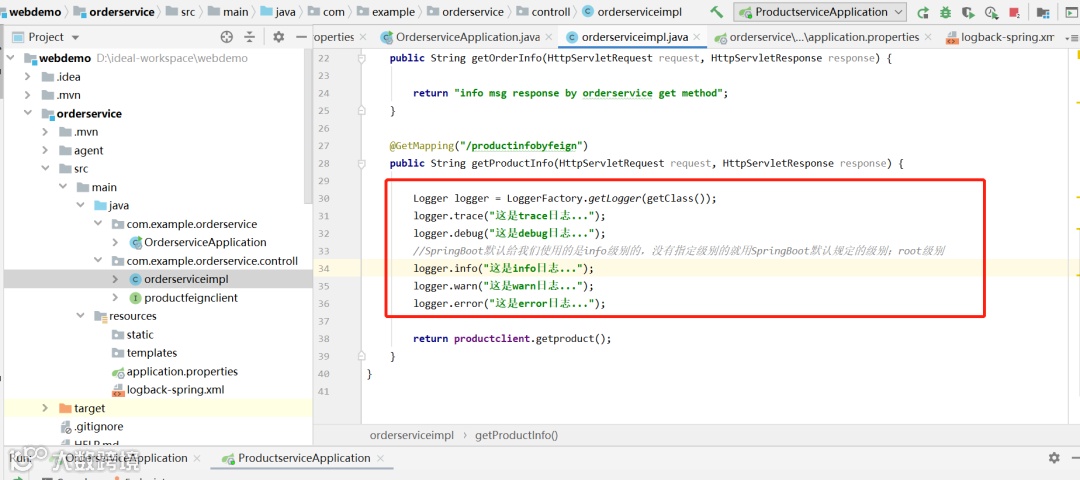Click the orderserviceimpl breadcrumb below editor
Image resolution: width=1080 pixels, height=480 pixels.
412,435
